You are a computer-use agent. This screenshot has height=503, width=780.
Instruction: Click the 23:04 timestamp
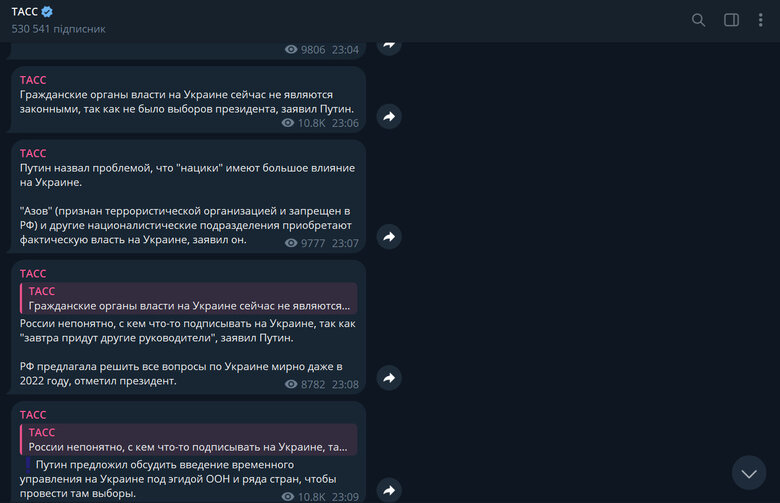pyautogui.click(x=345, y=50)
